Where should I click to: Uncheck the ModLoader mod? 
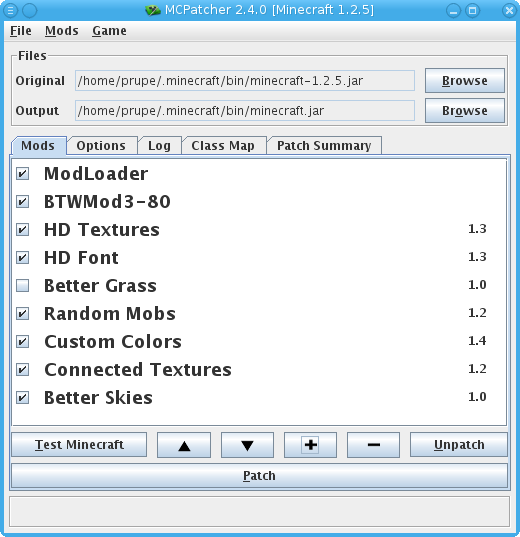[23, 173]
